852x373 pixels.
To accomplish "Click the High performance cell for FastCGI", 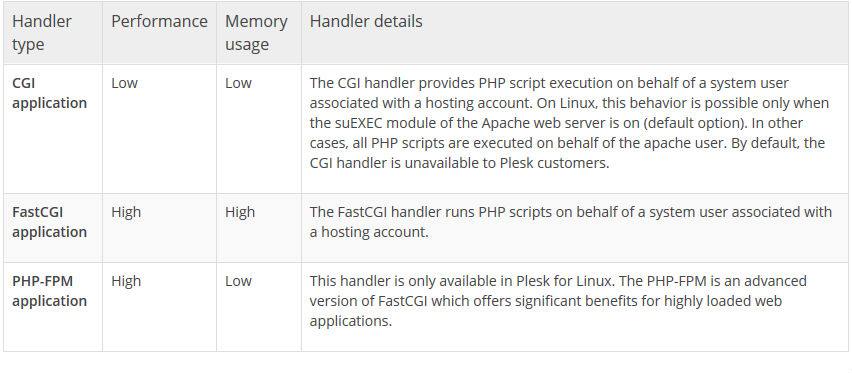I will [x=126, y=212].
